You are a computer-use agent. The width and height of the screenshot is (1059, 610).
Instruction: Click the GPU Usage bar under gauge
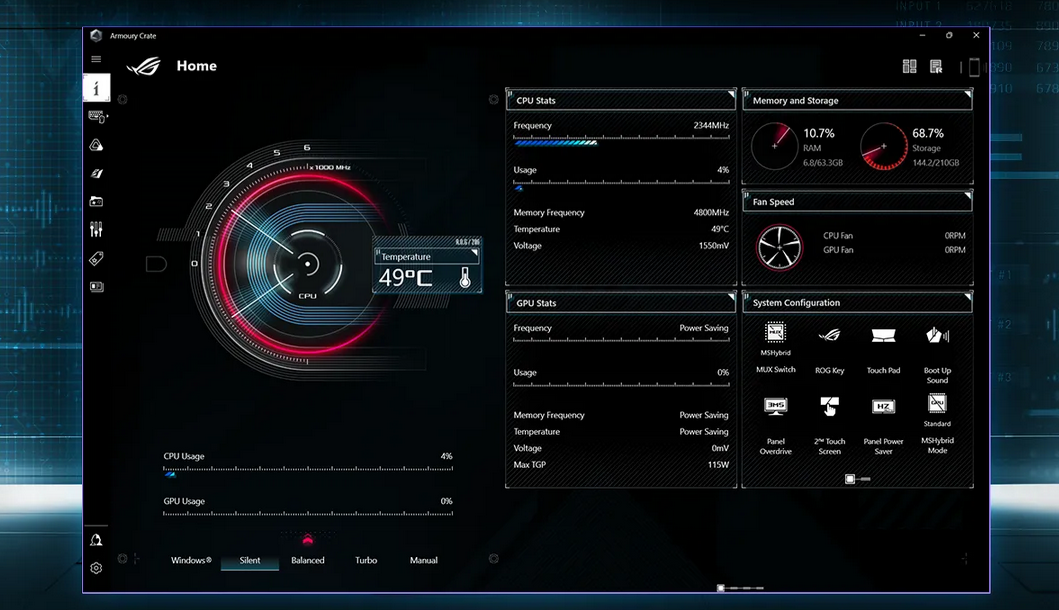[308, 515]
